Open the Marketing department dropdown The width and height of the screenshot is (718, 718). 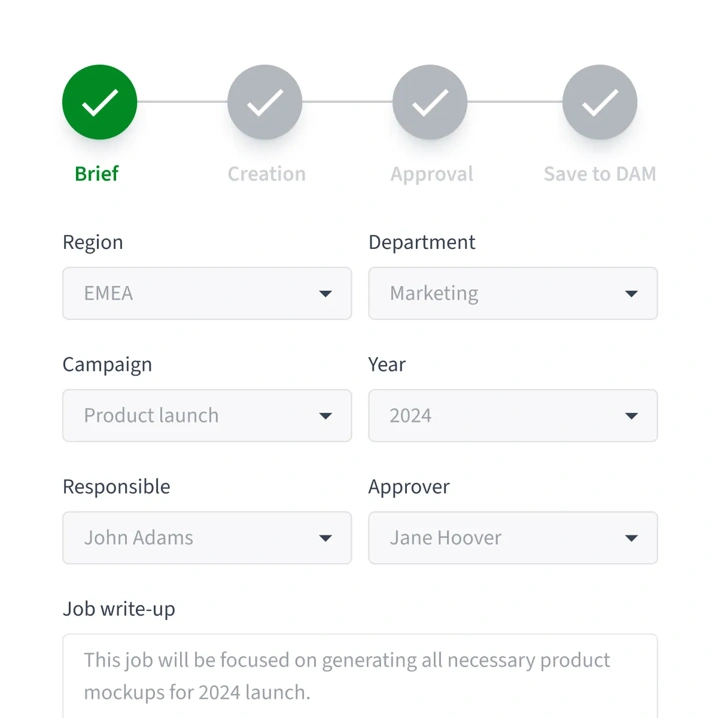[496, 294]
